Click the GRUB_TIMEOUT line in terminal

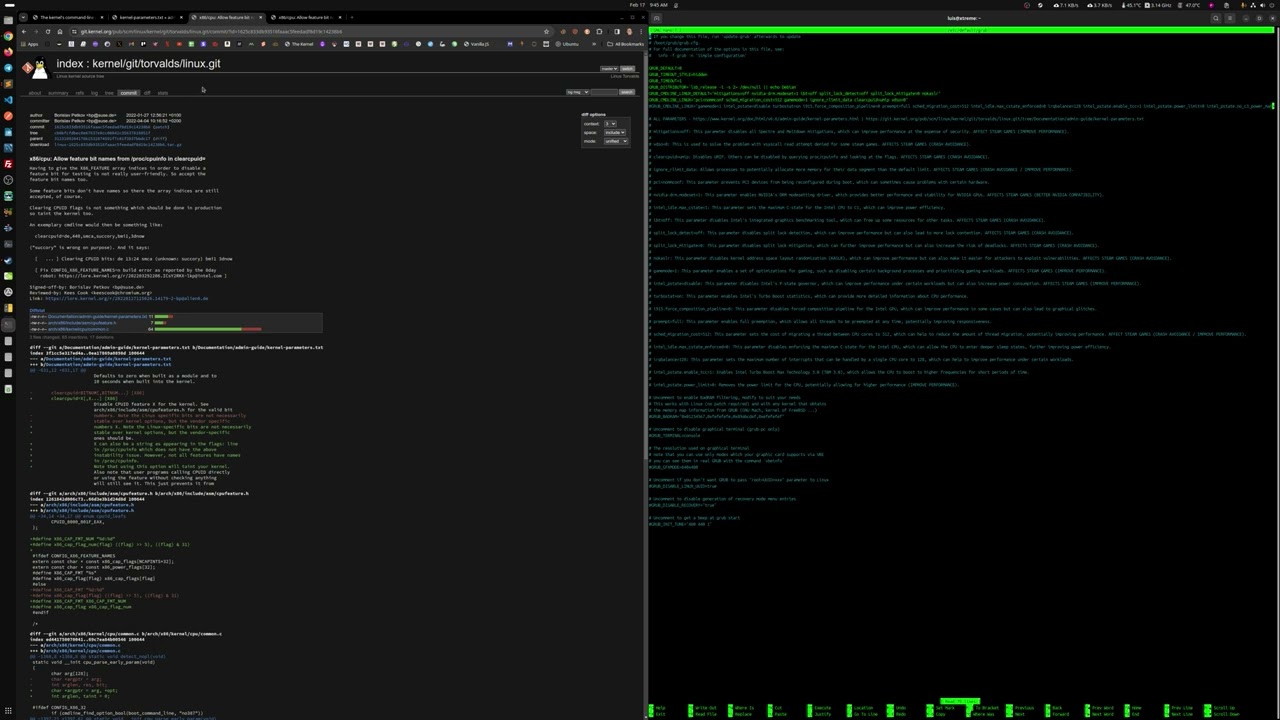coord(665,80)
